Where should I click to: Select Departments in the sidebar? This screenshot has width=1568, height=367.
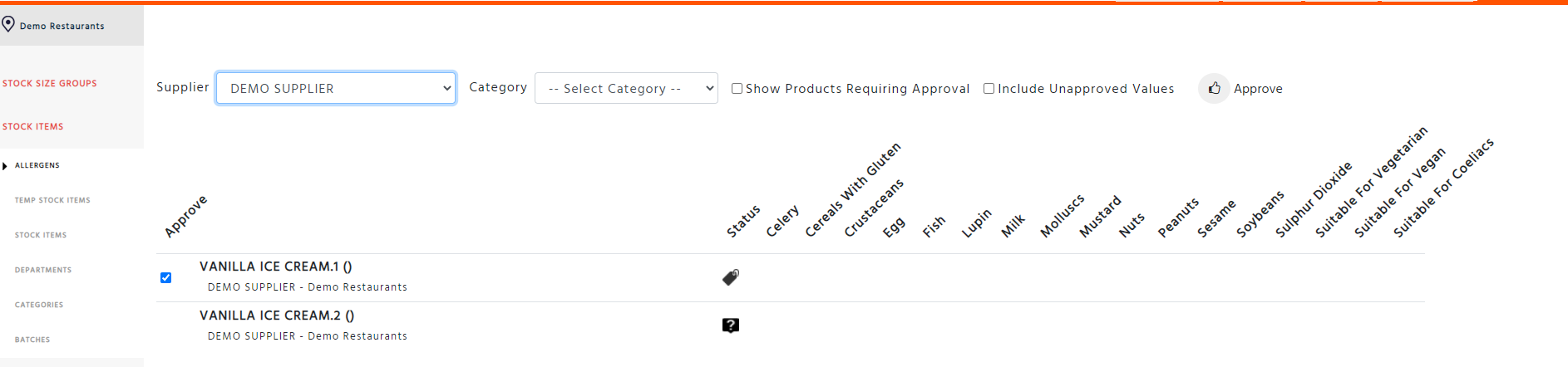pos(43,270)
